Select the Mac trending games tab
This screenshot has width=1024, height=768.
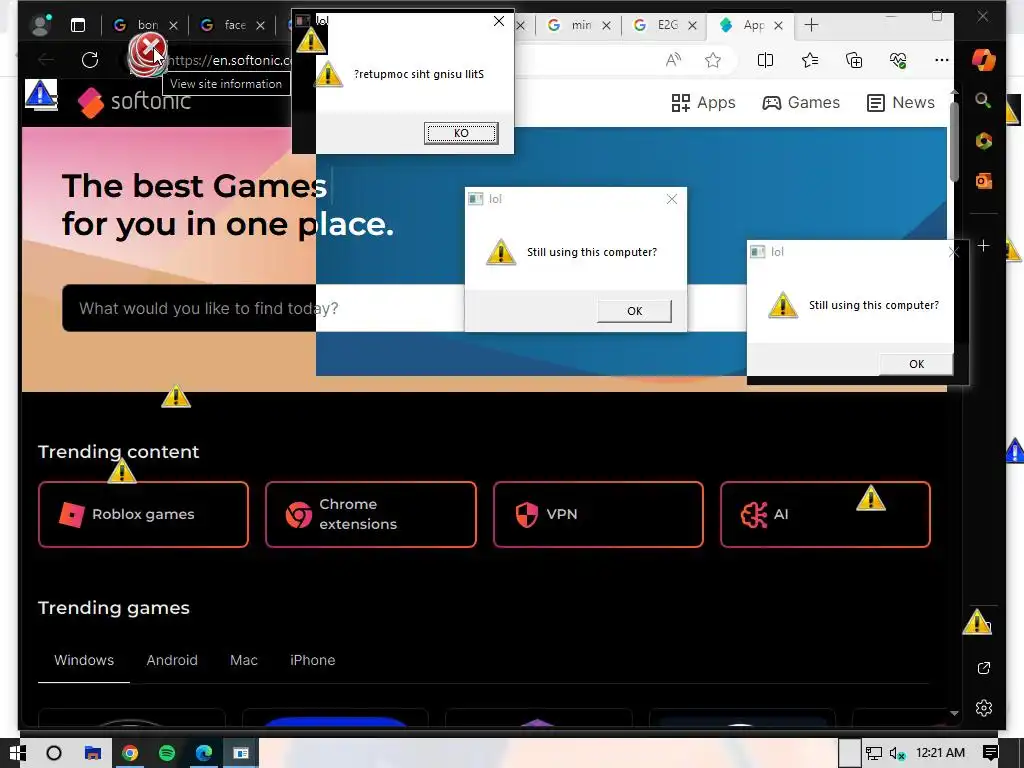(244, 660)
